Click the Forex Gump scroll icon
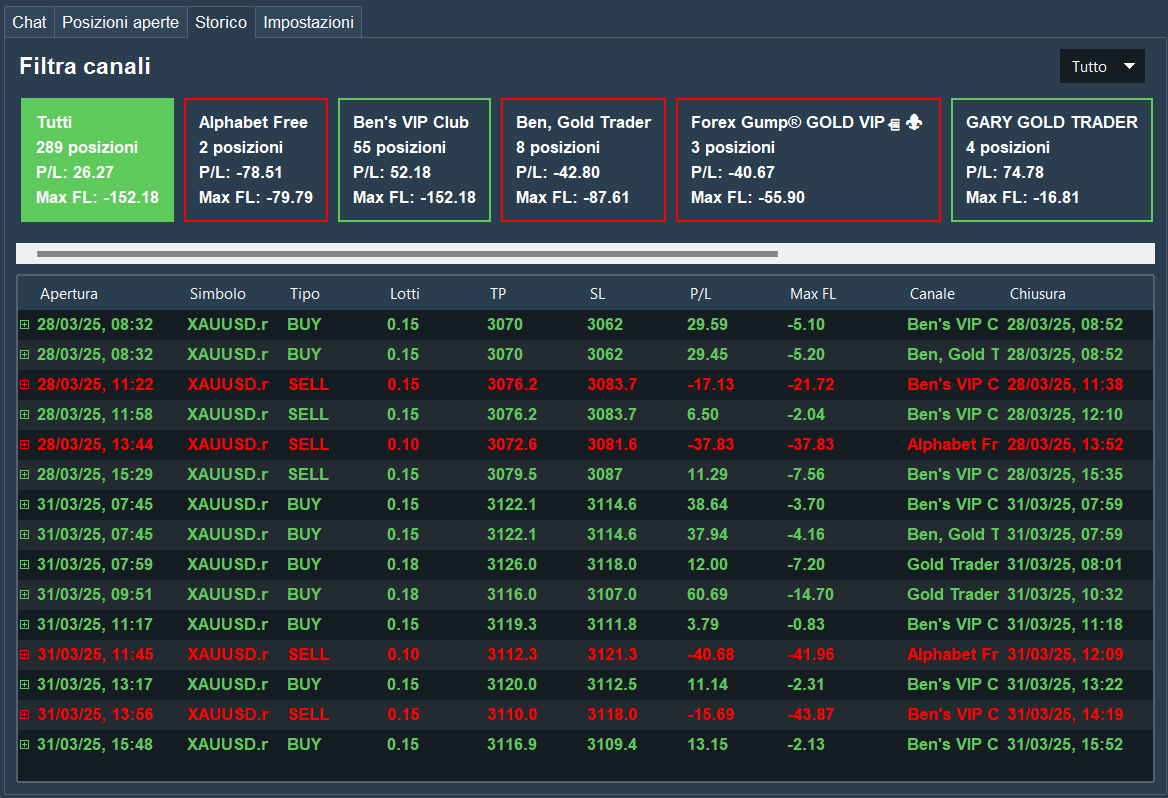The width and height of the screenshot is (1168, 798). tap(895, 123)
